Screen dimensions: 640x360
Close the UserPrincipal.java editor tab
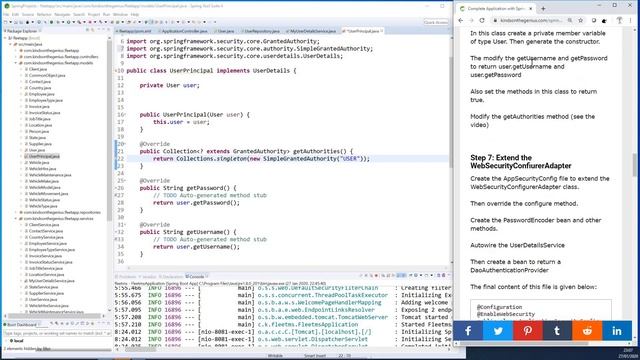[382, 31]
